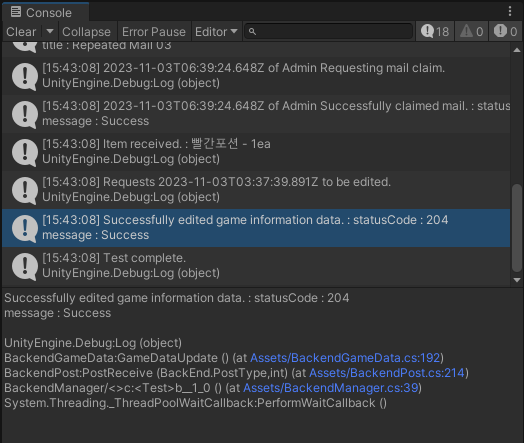
Task: Open the Console tab
Action: (x=45, y=12)
